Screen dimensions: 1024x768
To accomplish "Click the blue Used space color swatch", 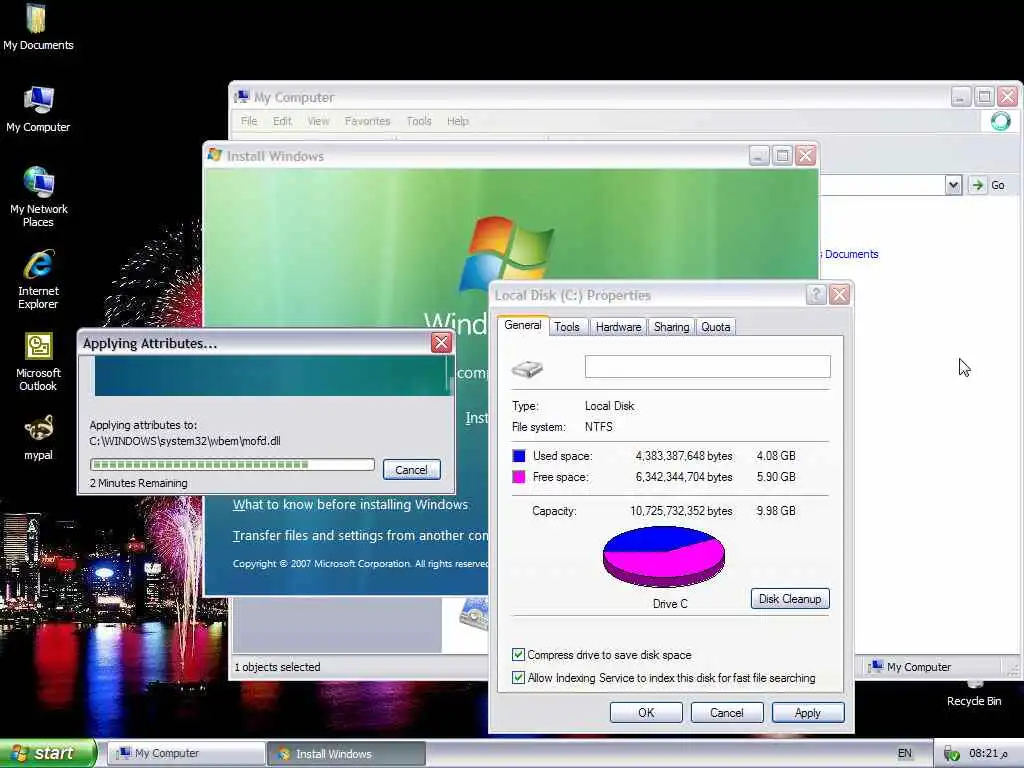I will point(519,456).
